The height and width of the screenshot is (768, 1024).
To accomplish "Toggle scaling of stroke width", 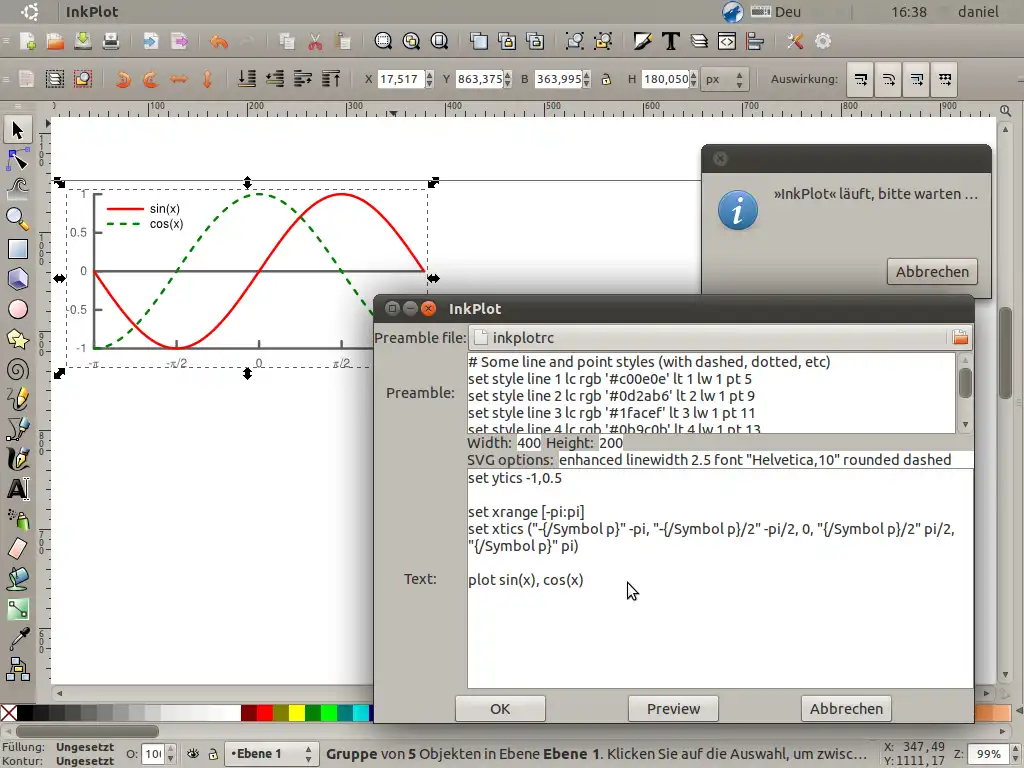I will pyautogui.click(x=861, y=80).
